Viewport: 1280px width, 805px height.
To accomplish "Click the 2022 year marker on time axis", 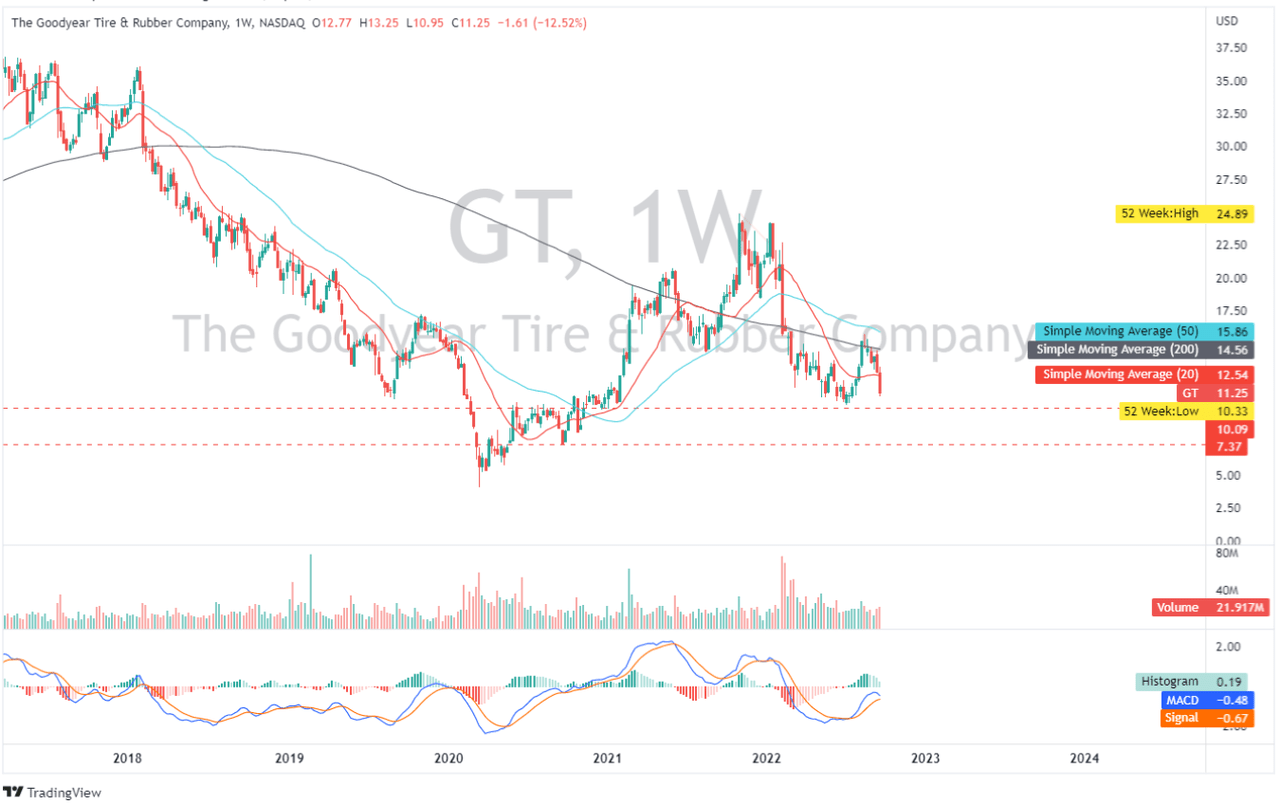I will (767, 758).
